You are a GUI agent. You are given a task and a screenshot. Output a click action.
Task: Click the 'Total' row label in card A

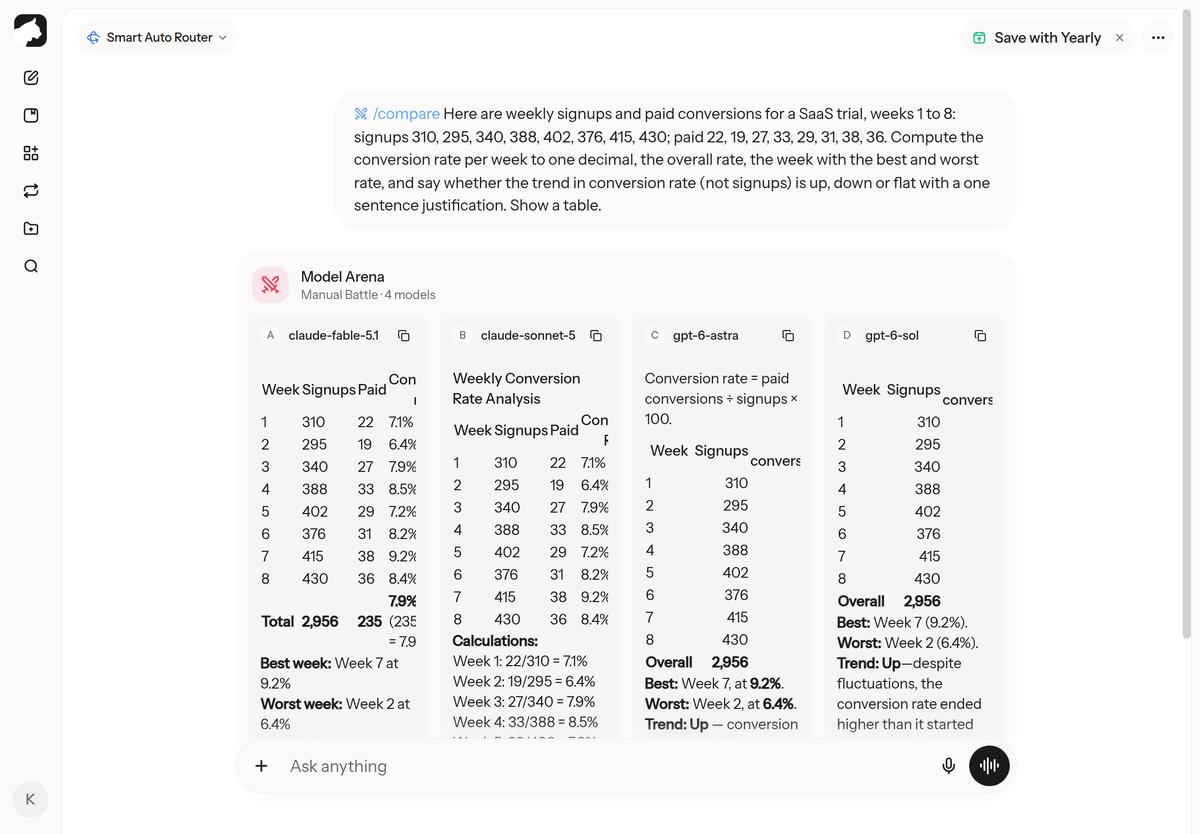click(277, 621)
